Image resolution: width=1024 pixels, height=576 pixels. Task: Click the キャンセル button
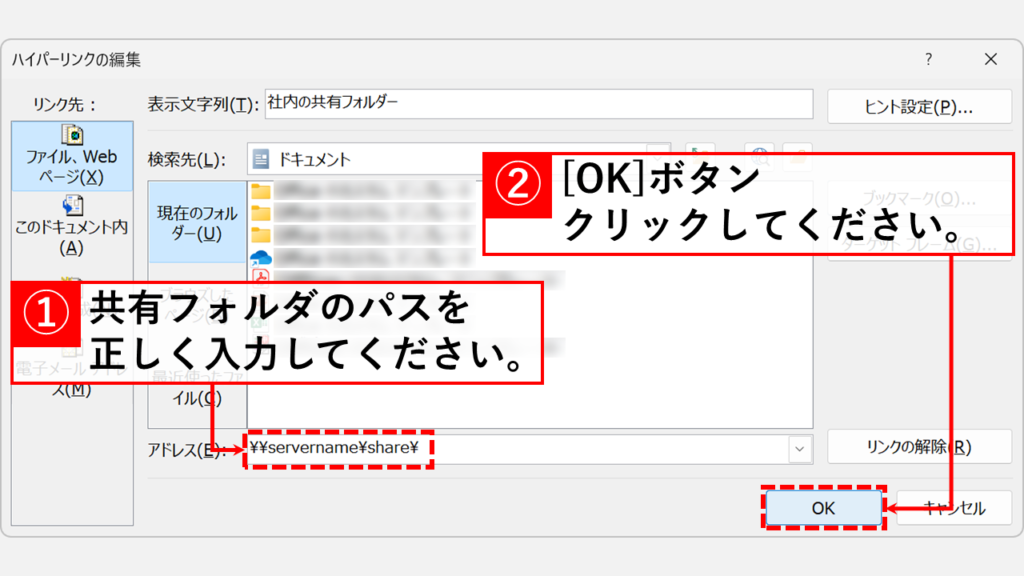point(954,508)
